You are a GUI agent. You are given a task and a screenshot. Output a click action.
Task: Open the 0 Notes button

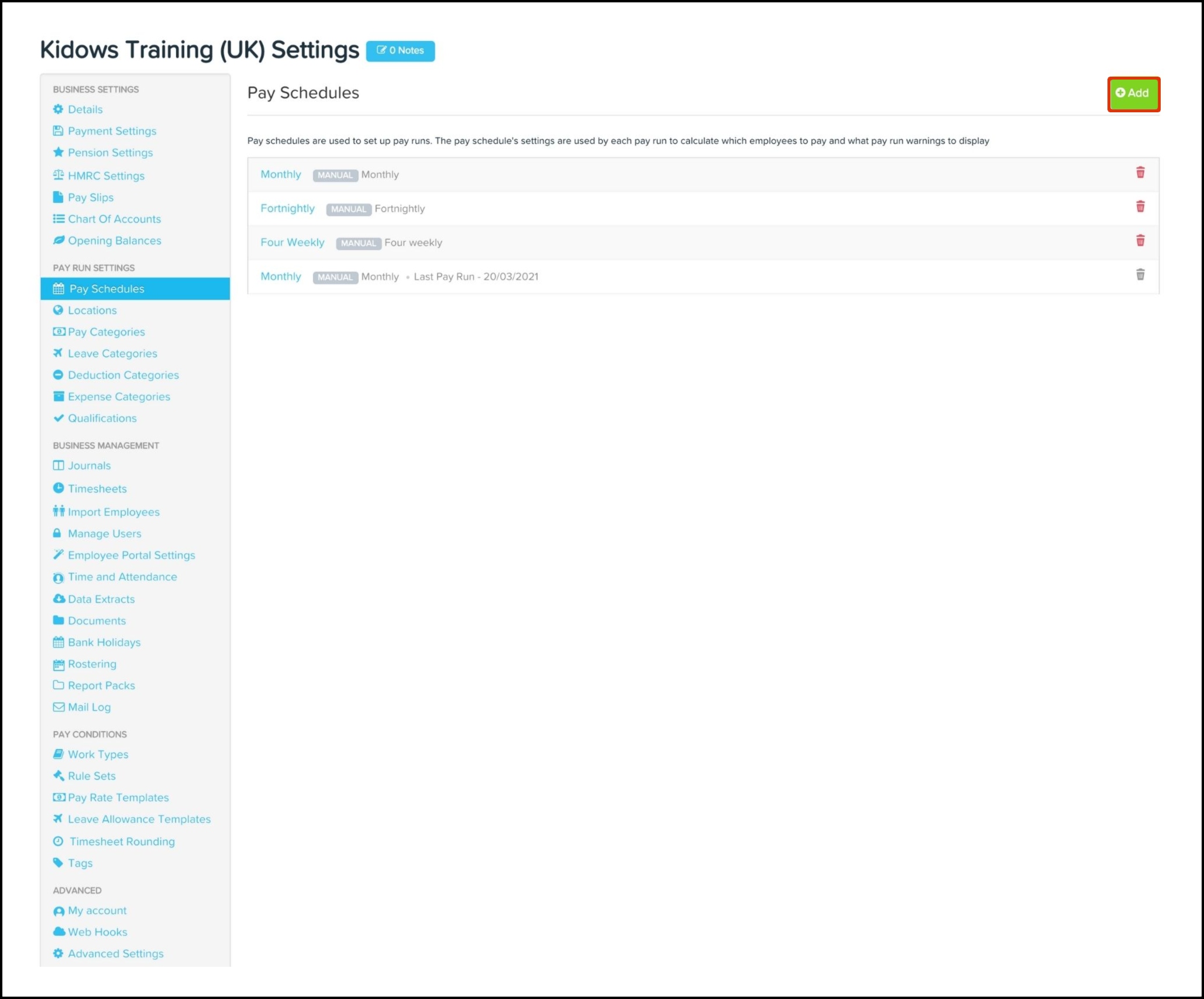pyautogui.click(x=400, y=51)
